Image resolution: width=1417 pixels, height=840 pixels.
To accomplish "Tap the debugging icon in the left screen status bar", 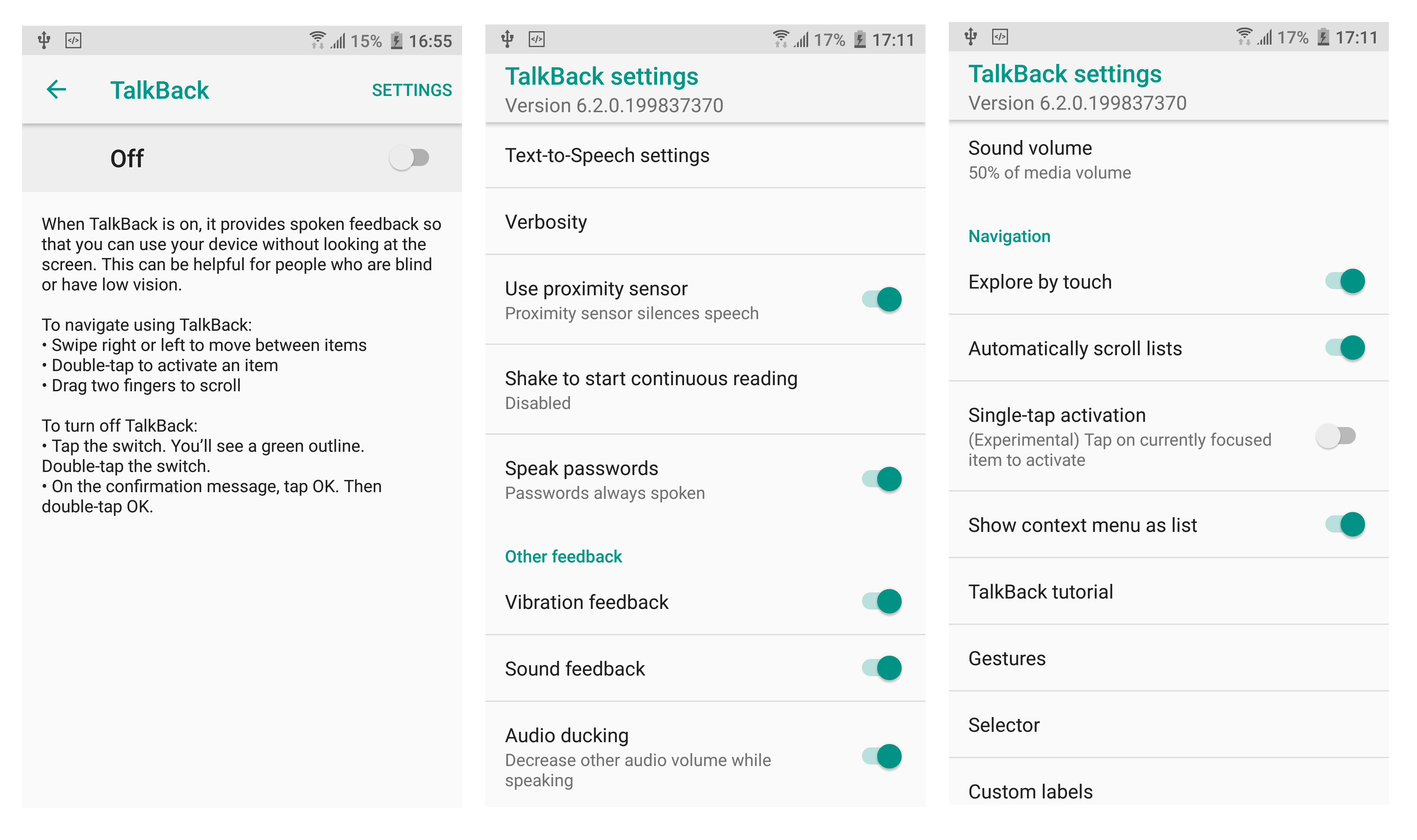I will (74, 40).
